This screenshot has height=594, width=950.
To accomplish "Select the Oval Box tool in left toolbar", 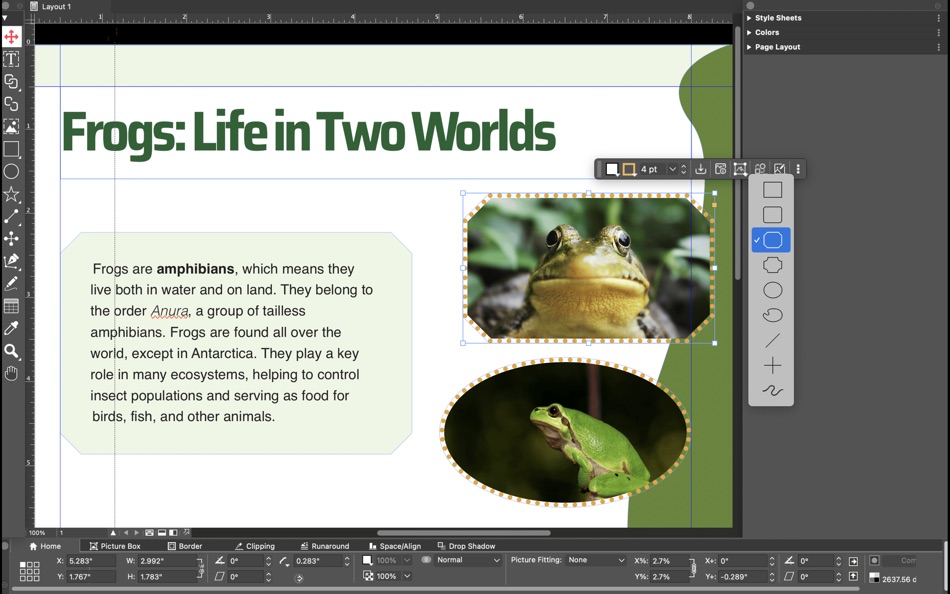I will tap(11, 172).
